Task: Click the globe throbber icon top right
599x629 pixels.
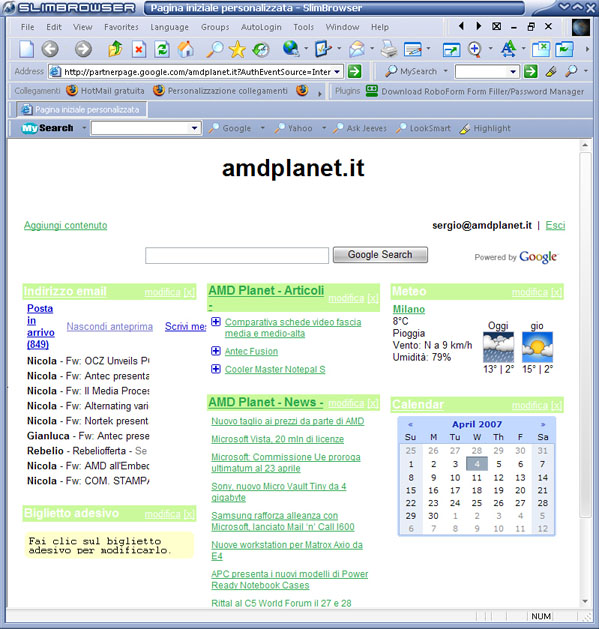Action: (x=581, y=28)
